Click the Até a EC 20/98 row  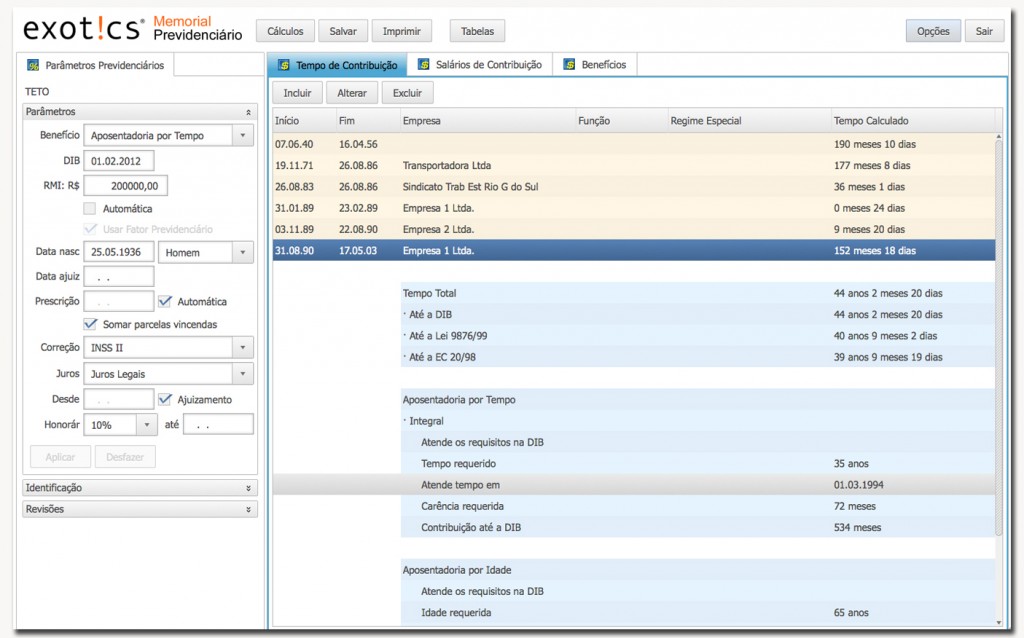point(698,357)
